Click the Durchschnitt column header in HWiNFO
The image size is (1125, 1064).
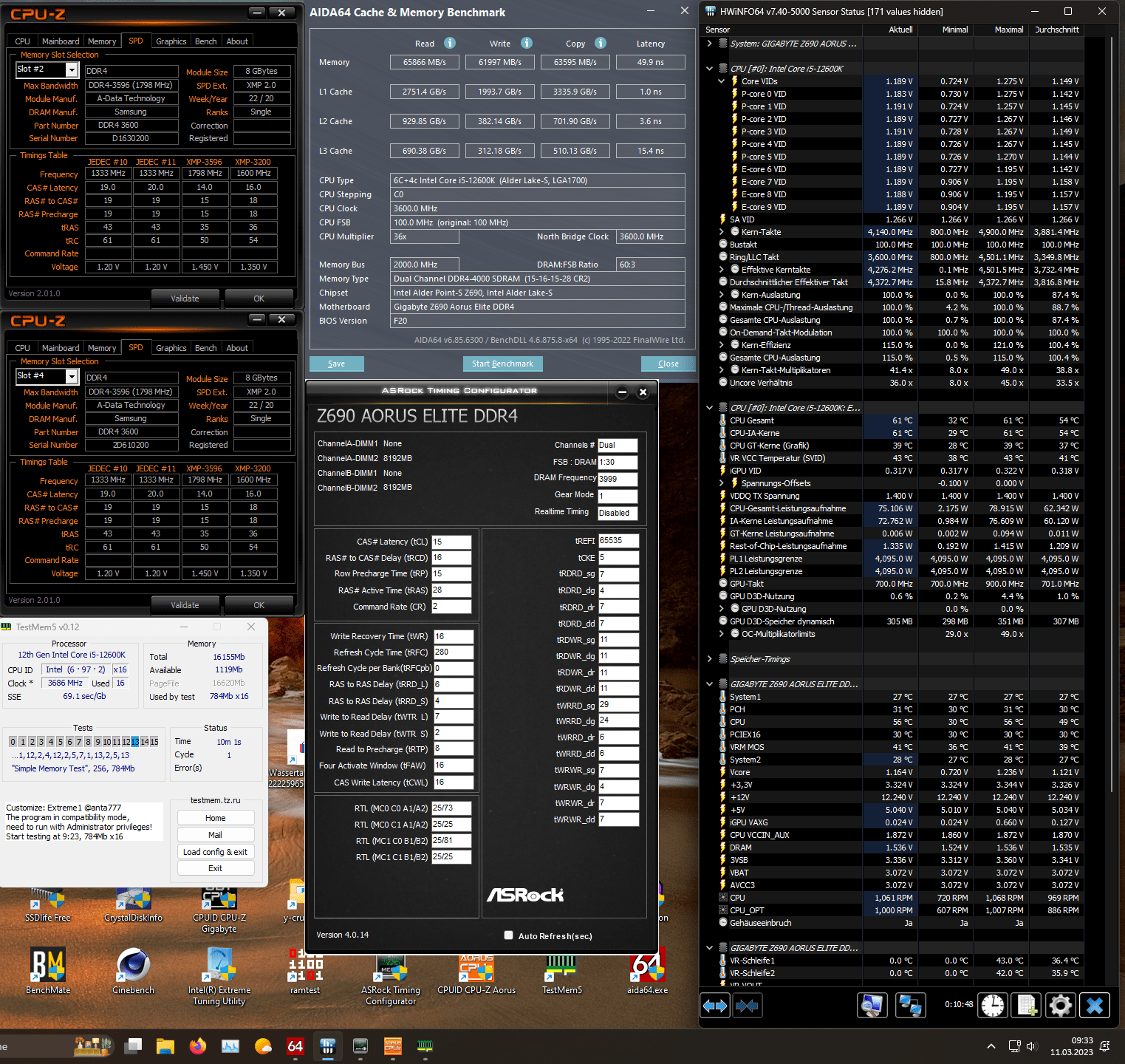point(1057,30)
